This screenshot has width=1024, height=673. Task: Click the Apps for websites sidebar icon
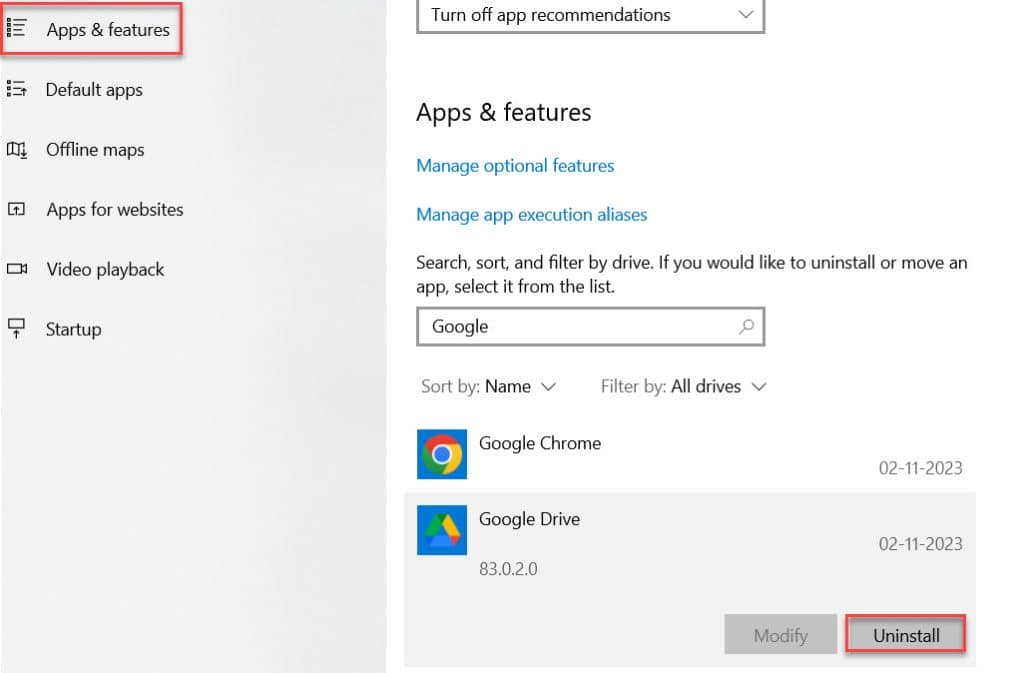click(x=16, y=209)
